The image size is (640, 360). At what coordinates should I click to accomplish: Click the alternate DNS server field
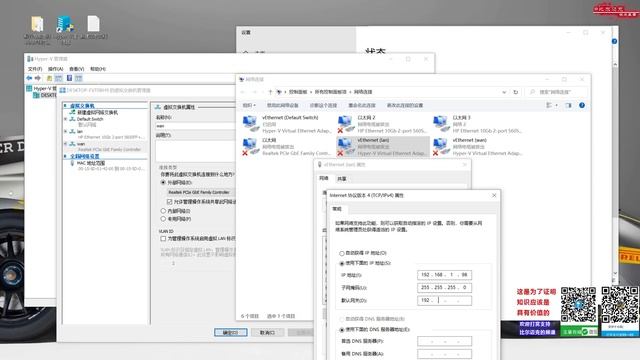444,354
